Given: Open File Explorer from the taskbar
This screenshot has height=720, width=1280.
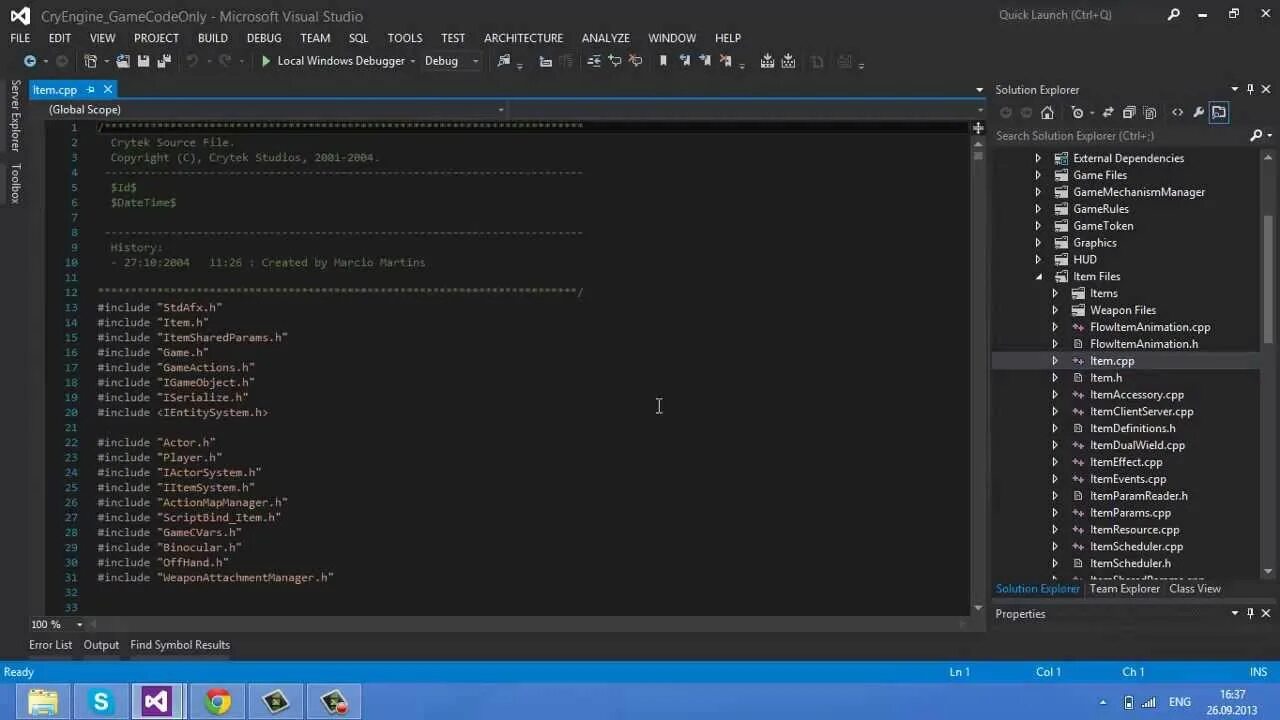Looking at the screenshot, I should pyautogui.click(x=43, y=702).
